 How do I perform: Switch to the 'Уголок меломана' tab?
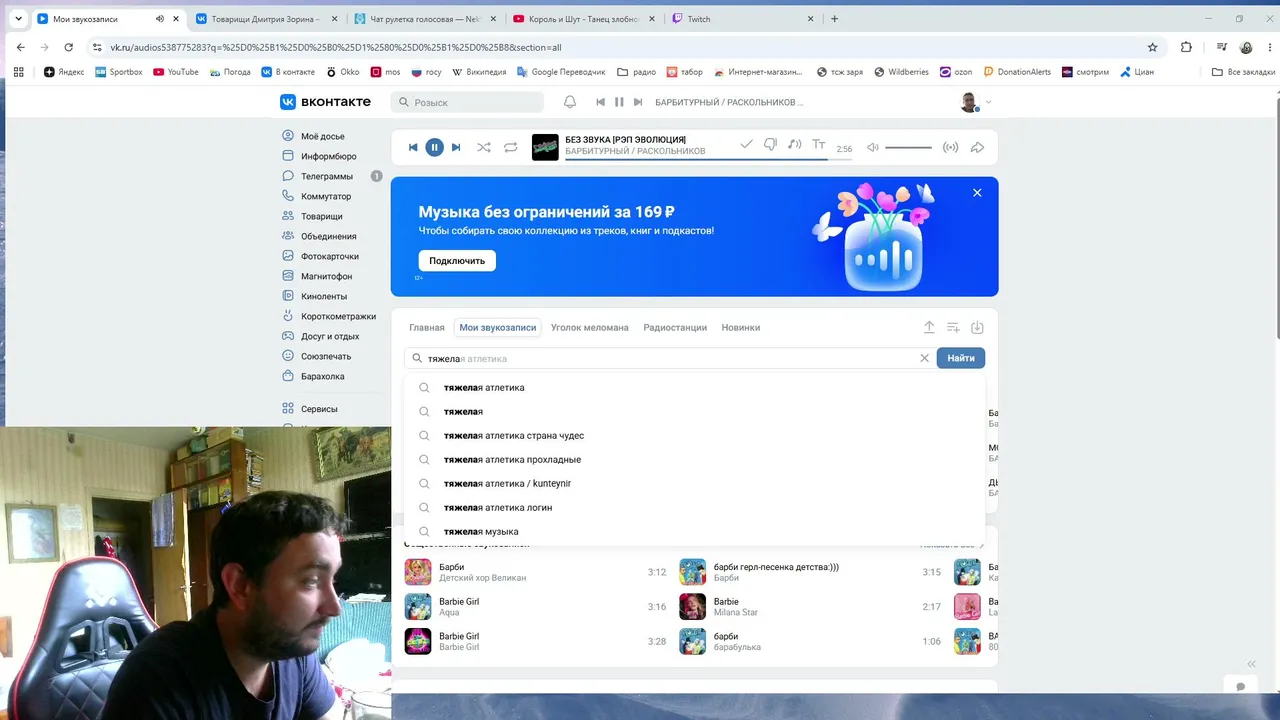tap(590, 327)
